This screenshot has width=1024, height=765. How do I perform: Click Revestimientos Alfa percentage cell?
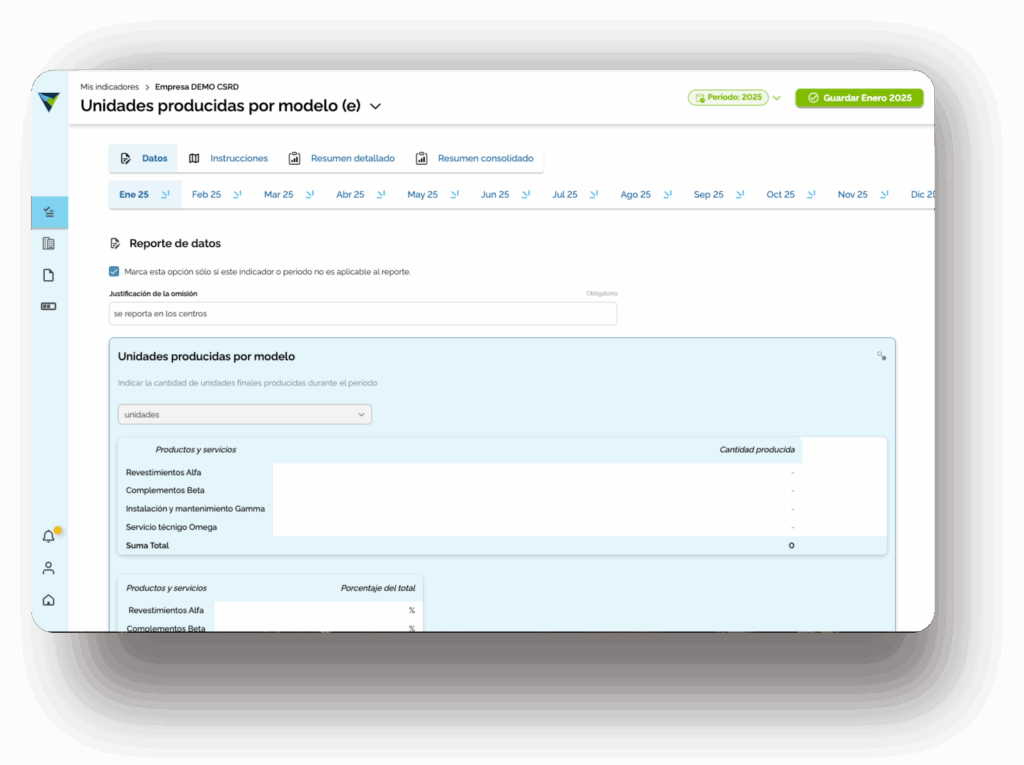(317, 610)
